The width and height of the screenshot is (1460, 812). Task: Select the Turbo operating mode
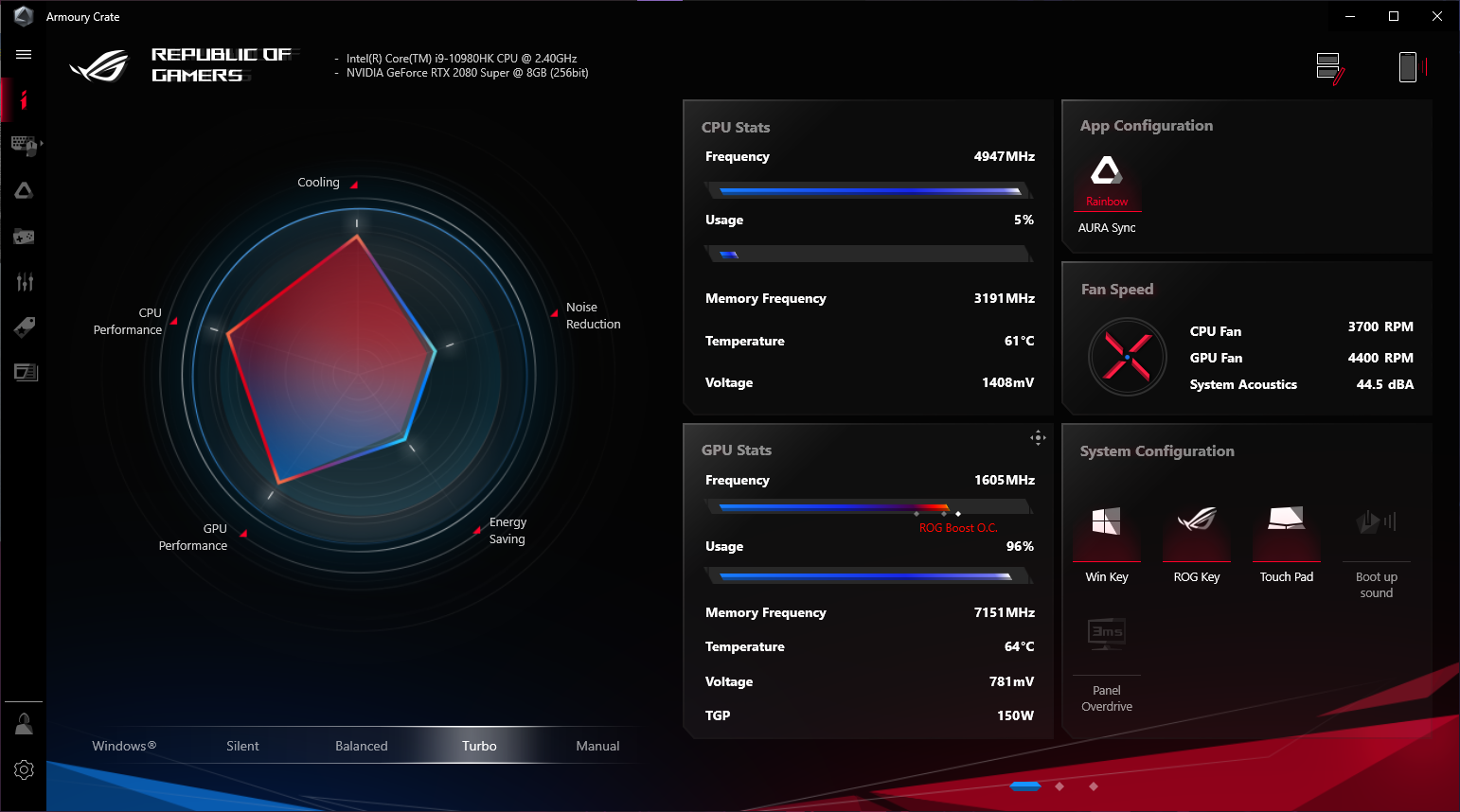click(x=479, y=746)
